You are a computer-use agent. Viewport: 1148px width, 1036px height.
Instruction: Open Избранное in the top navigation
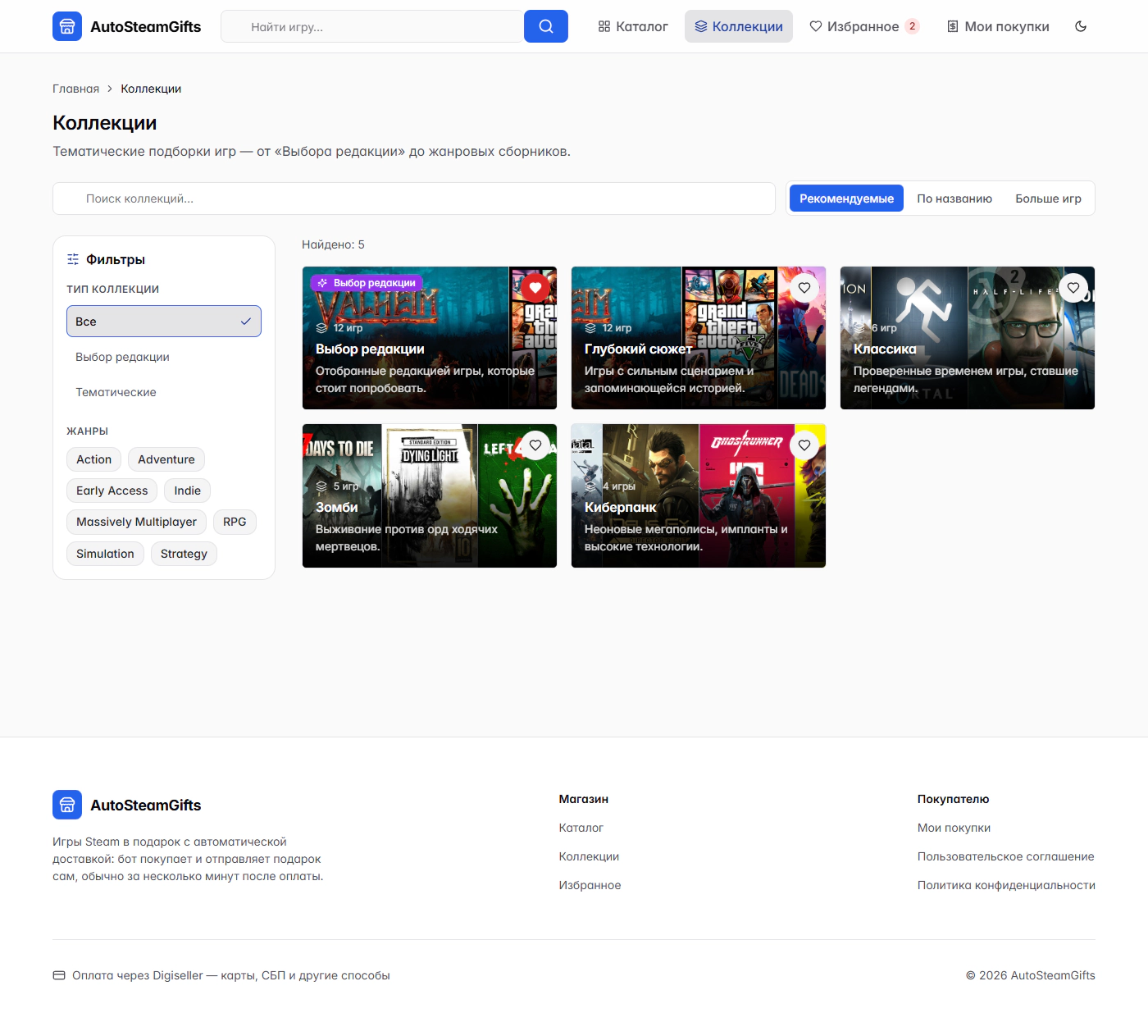coord(864,26)
